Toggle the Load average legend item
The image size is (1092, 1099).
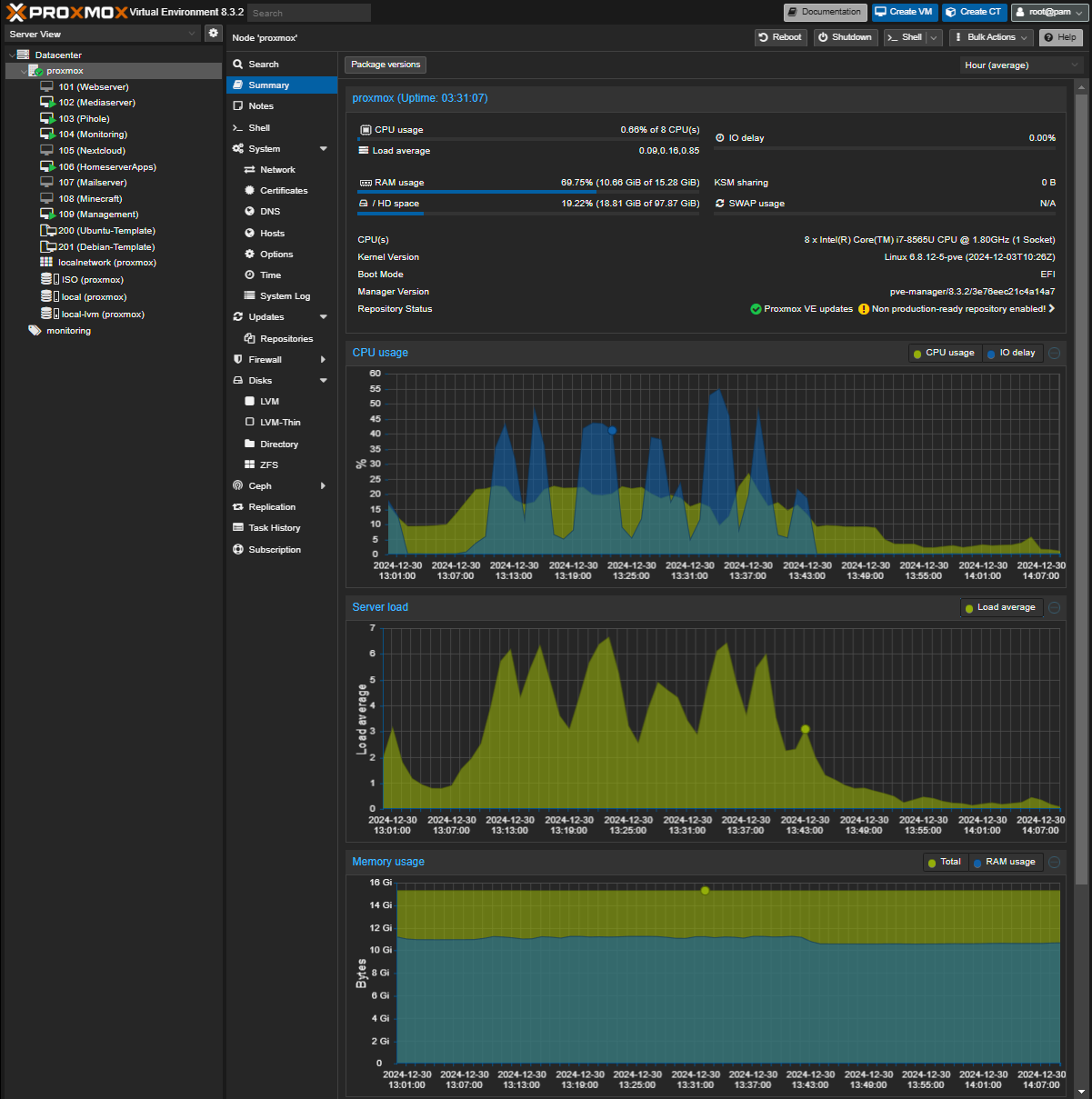[1000, 607]
